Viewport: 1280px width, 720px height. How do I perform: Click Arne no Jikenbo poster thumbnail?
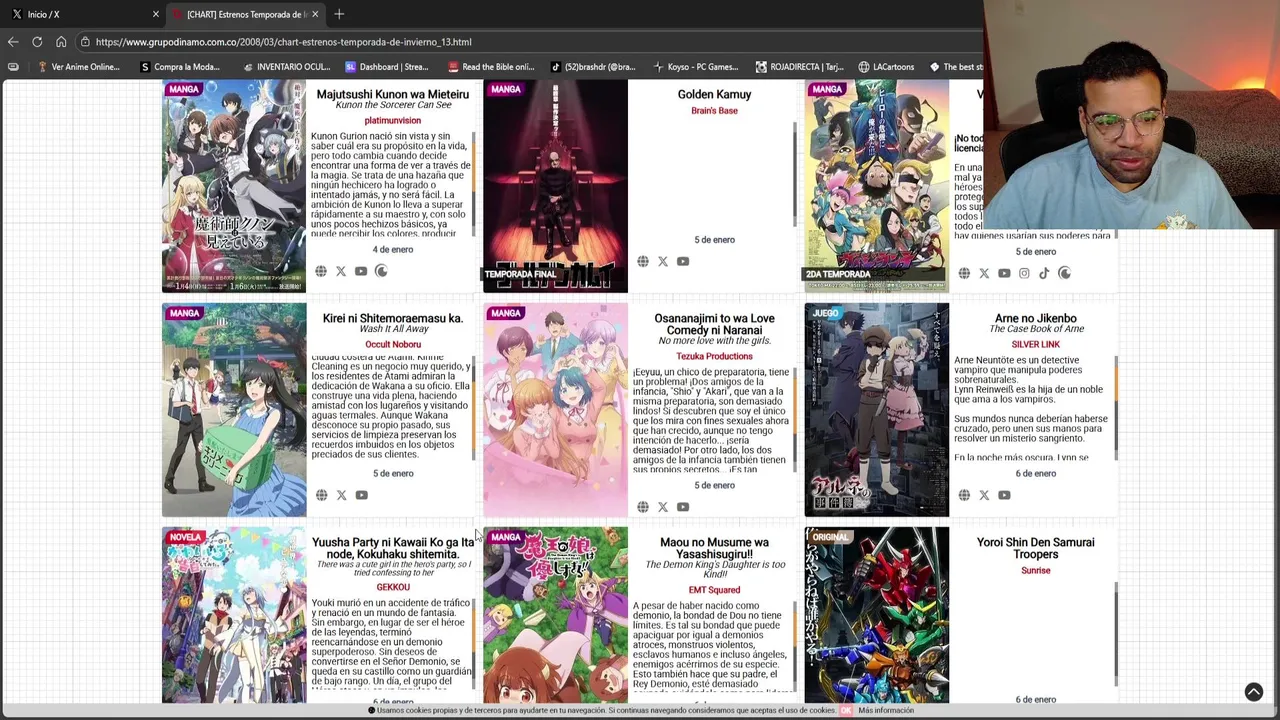[x=877, y=410]
